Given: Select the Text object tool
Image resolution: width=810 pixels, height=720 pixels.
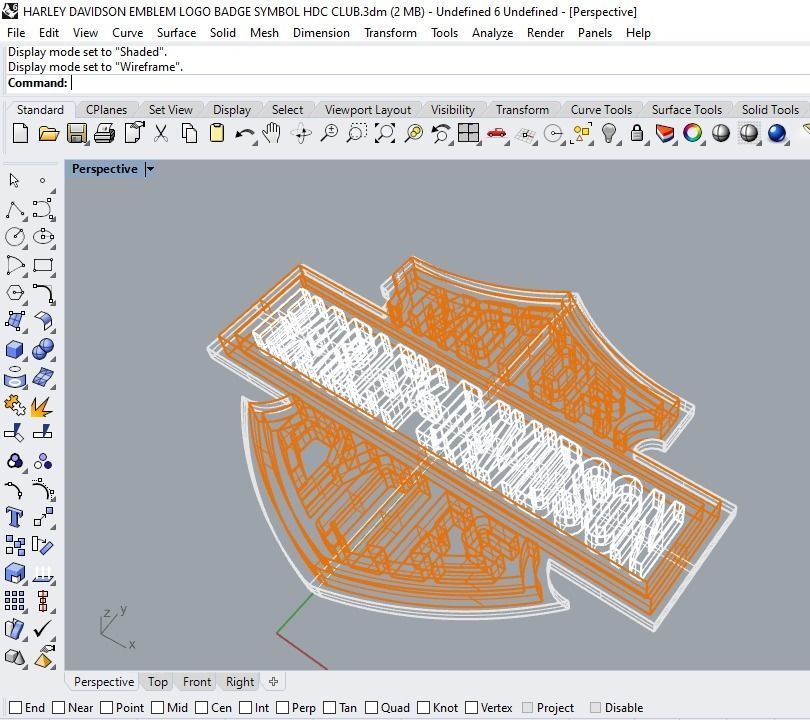Looking at the screenshot, I should click(x=14, y=516).
